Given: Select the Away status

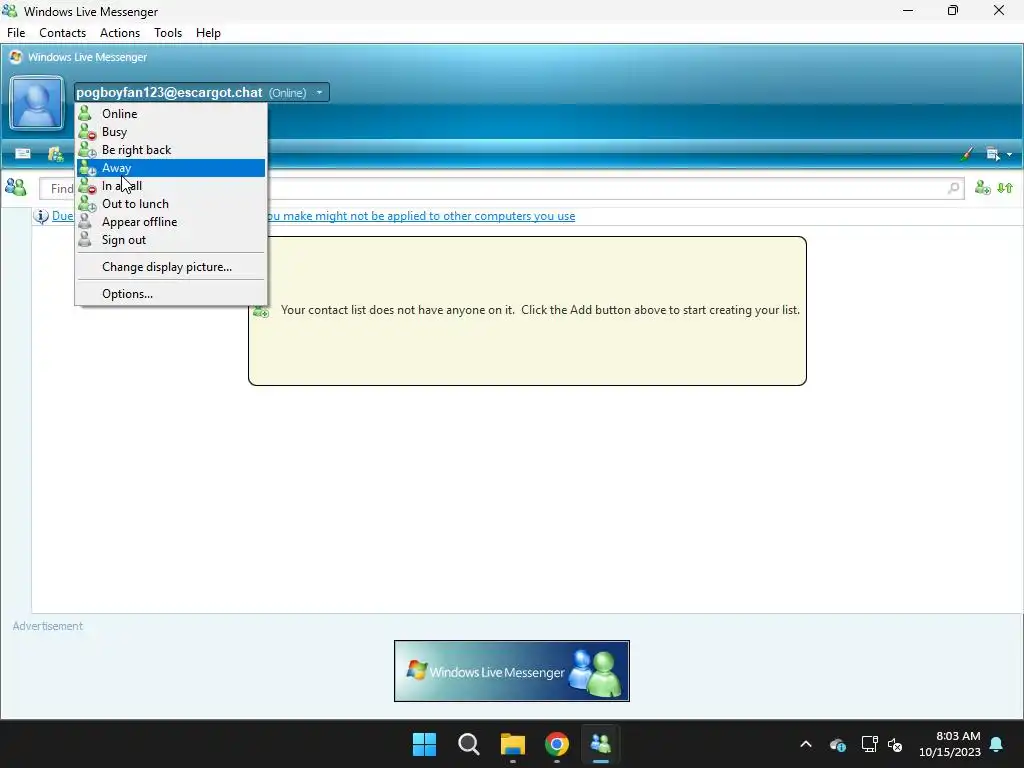Looking at the screenshot, I should point(170,168).
